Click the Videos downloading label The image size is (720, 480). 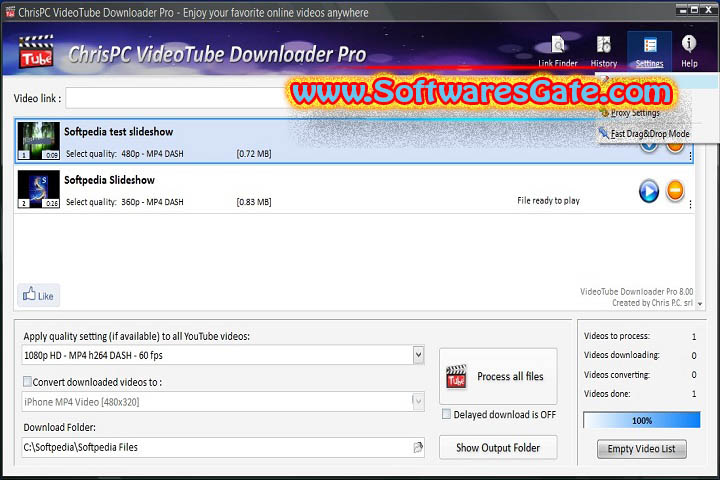(621, 355)
